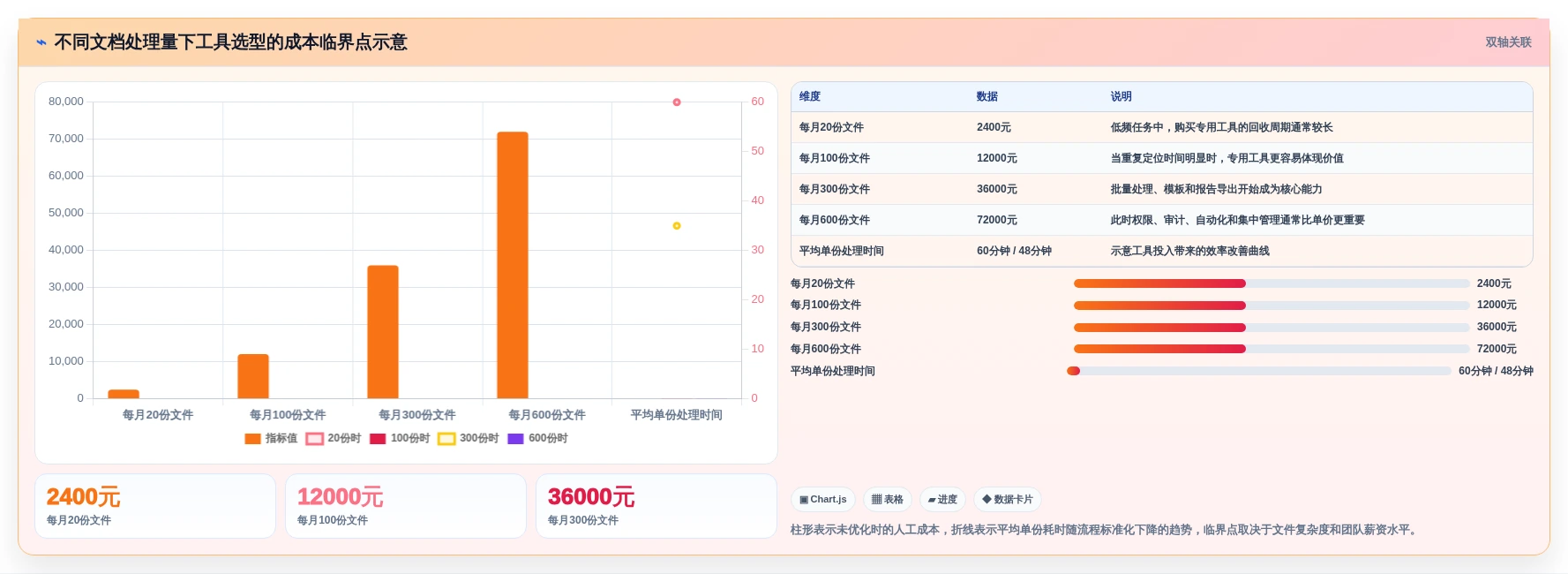Click the orange bar for 每月20份文件
The width and height of the screenshot is (1568, 574).
[x=124, y=394]
